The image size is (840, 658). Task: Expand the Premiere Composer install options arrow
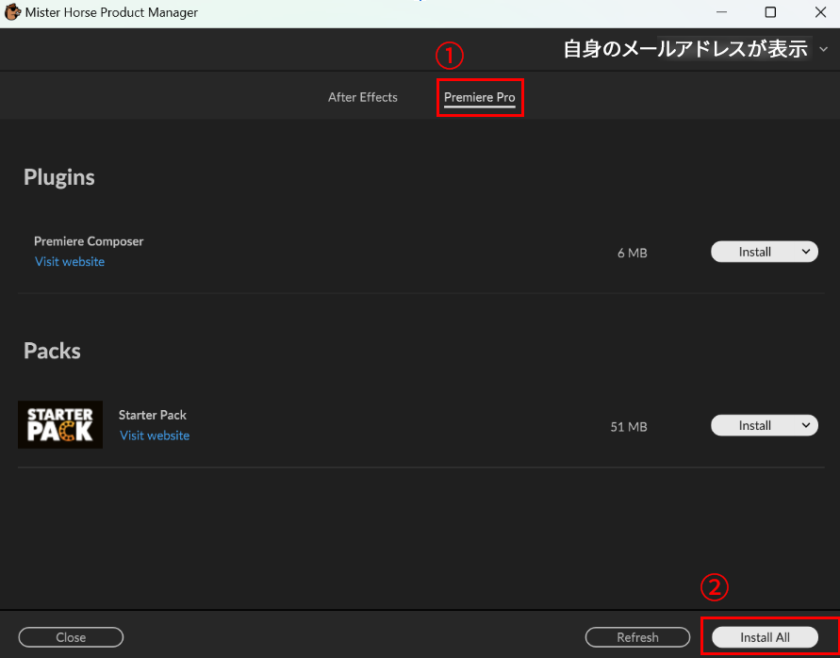pyautogui.click(x=806, y=252)
